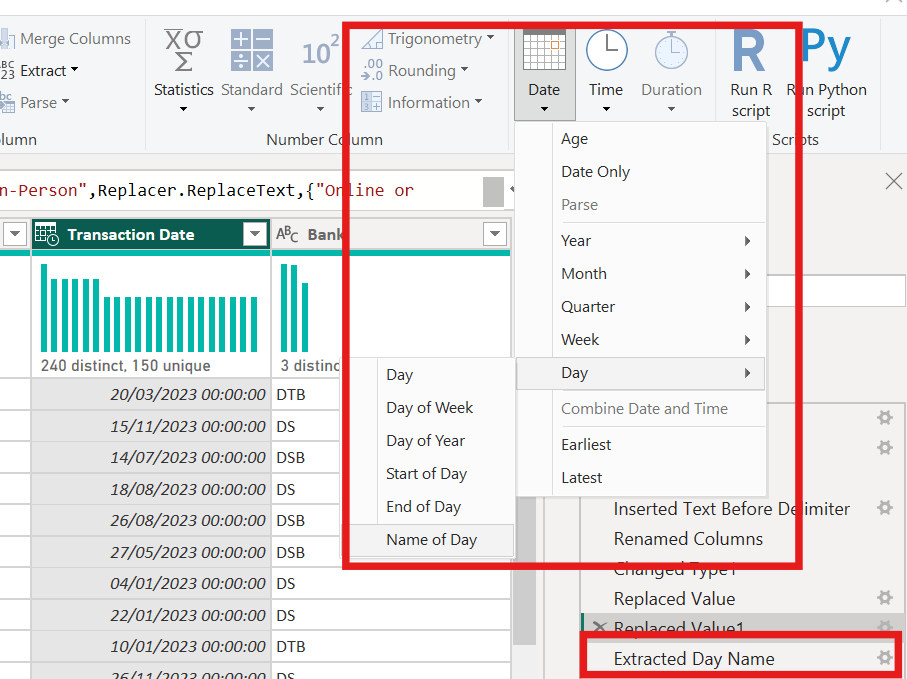Open gear for Inserted Text Before Delimiter
The width and height of the screenshot is (907, 679).
click(884, 508)
